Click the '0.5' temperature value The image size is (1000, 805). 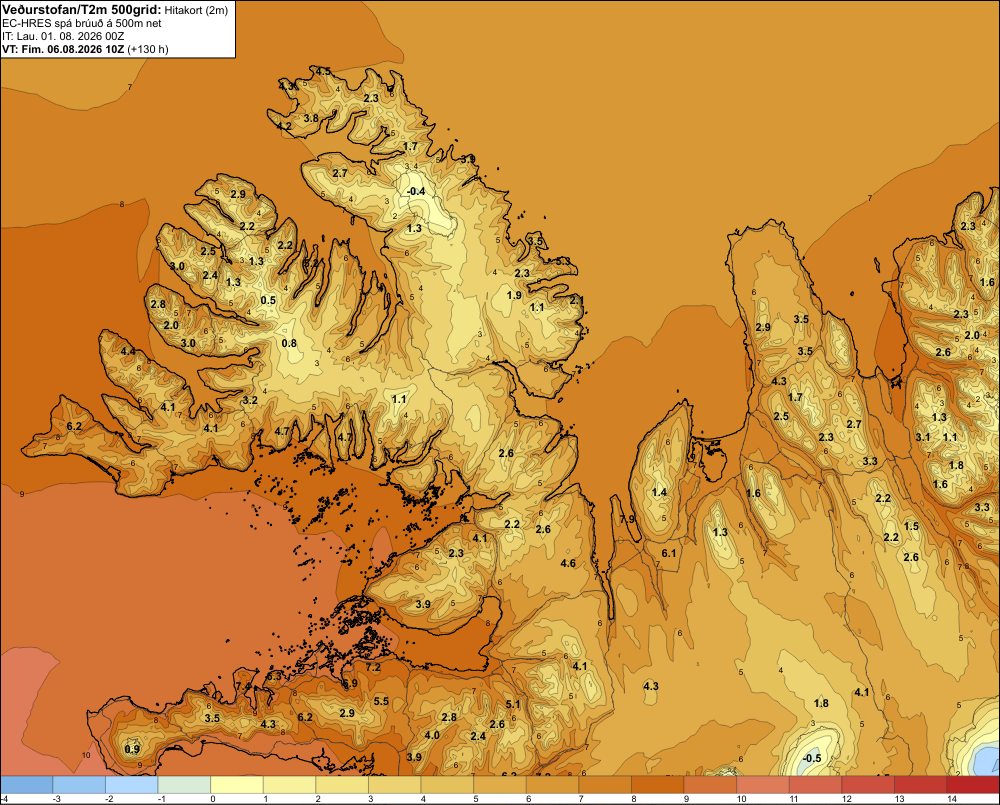click(x=268, y=300)
